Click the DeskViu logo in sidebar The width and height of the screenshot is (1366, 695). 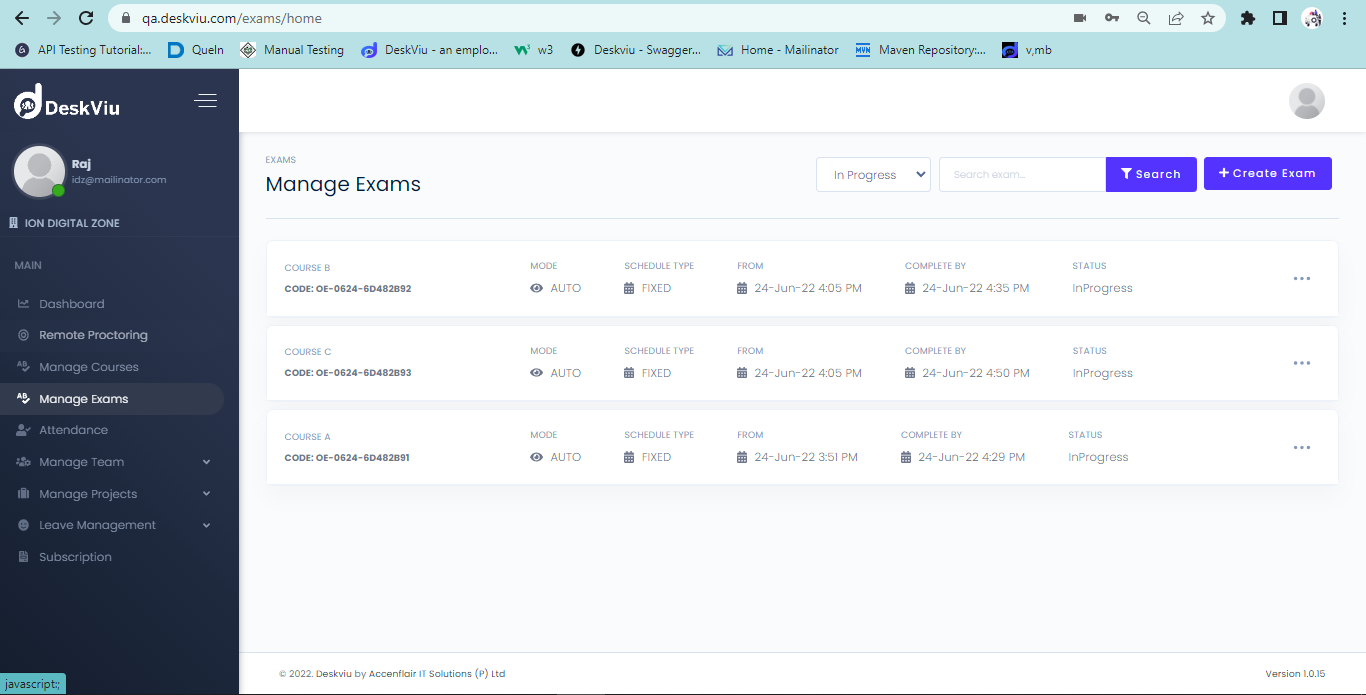[67, 102]
